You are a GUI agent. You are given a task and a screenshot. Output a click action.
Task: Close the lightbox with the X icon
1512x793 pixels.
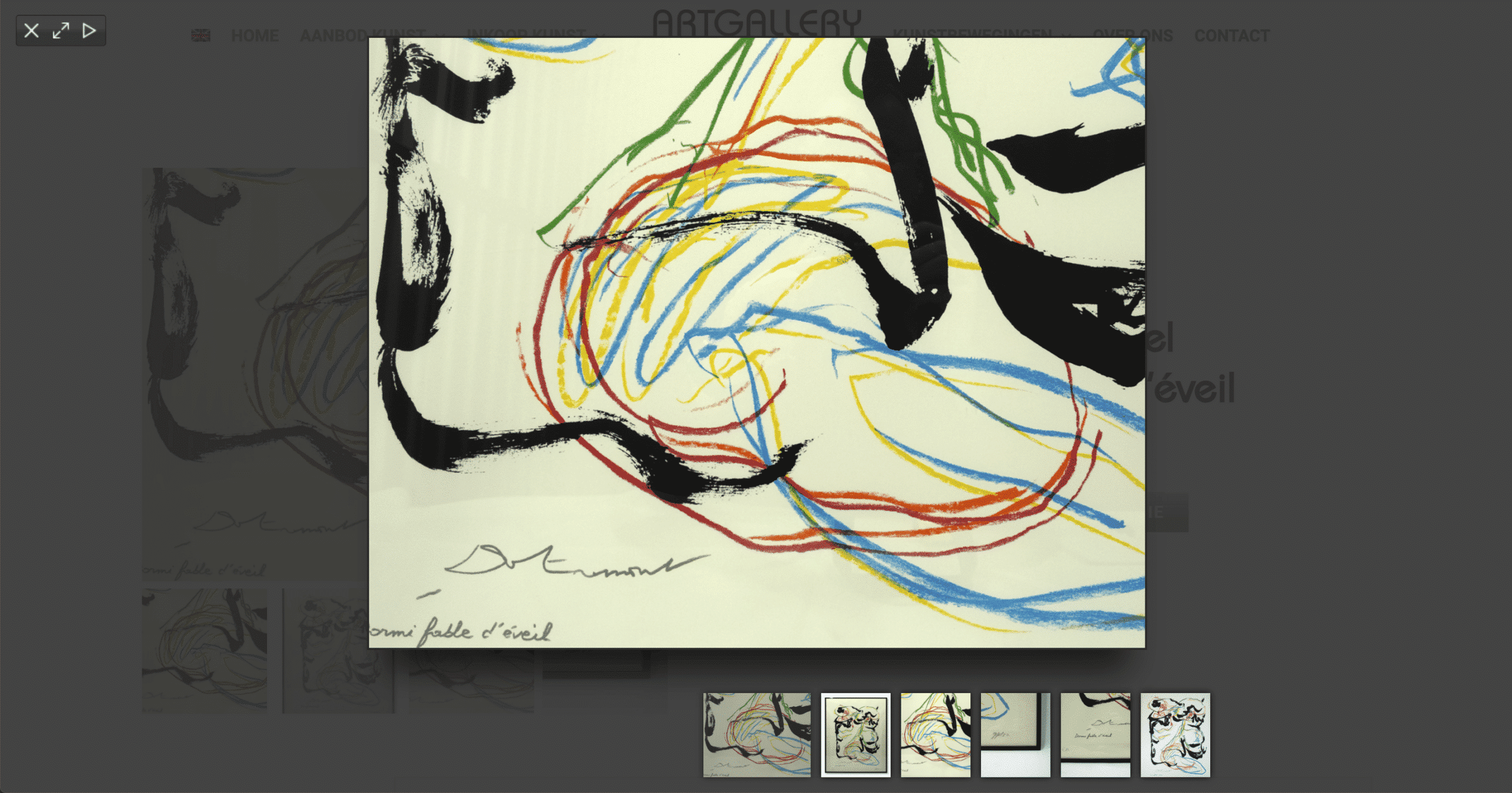[31, 30]
